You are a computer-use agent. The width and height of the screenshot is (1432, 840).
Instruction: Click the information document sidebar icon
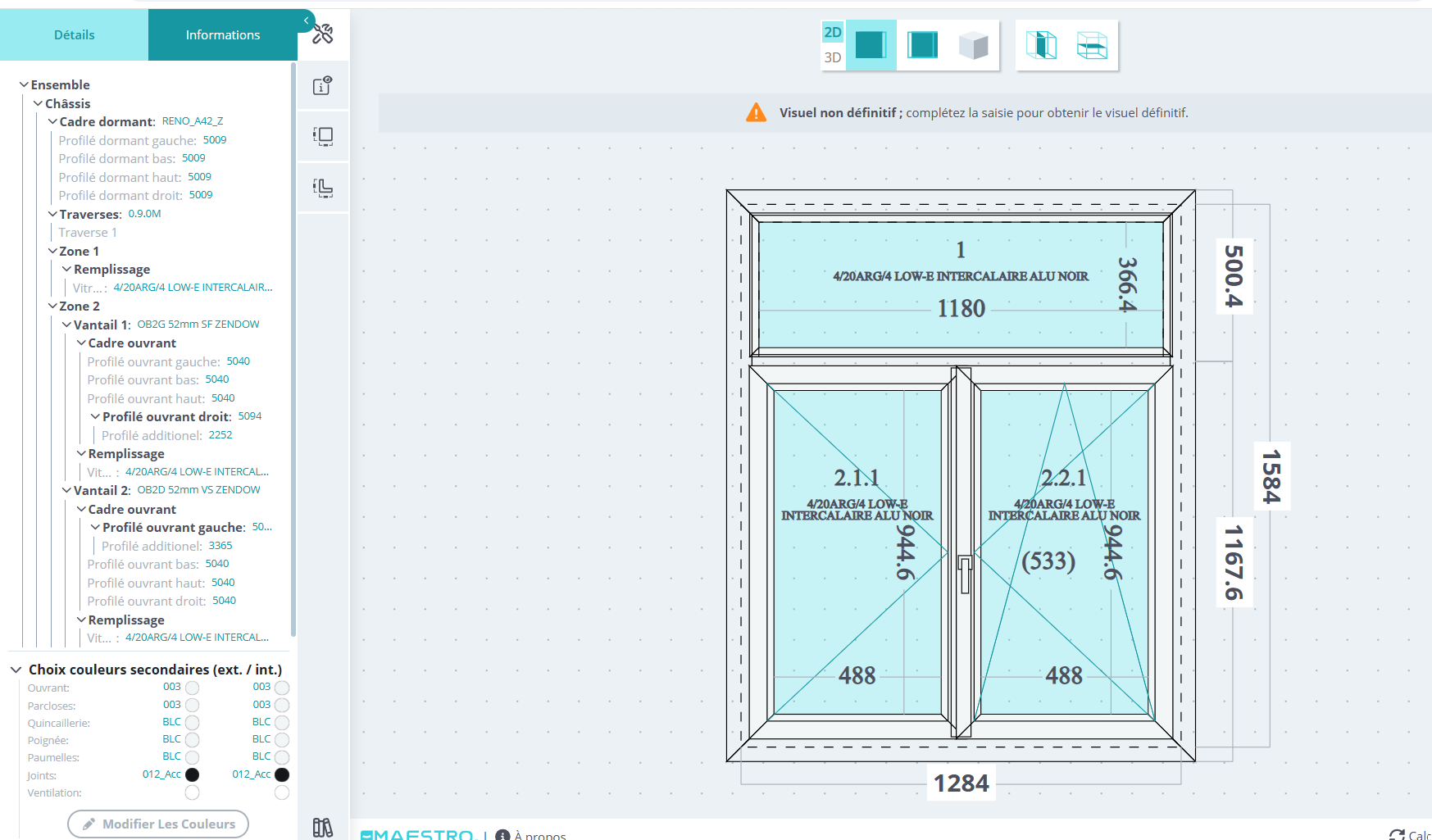(x=323, y=85)
